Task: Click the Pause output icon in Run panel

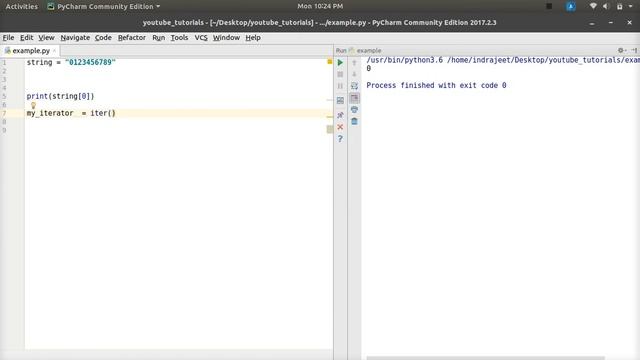Action: [x=340, y=86]
